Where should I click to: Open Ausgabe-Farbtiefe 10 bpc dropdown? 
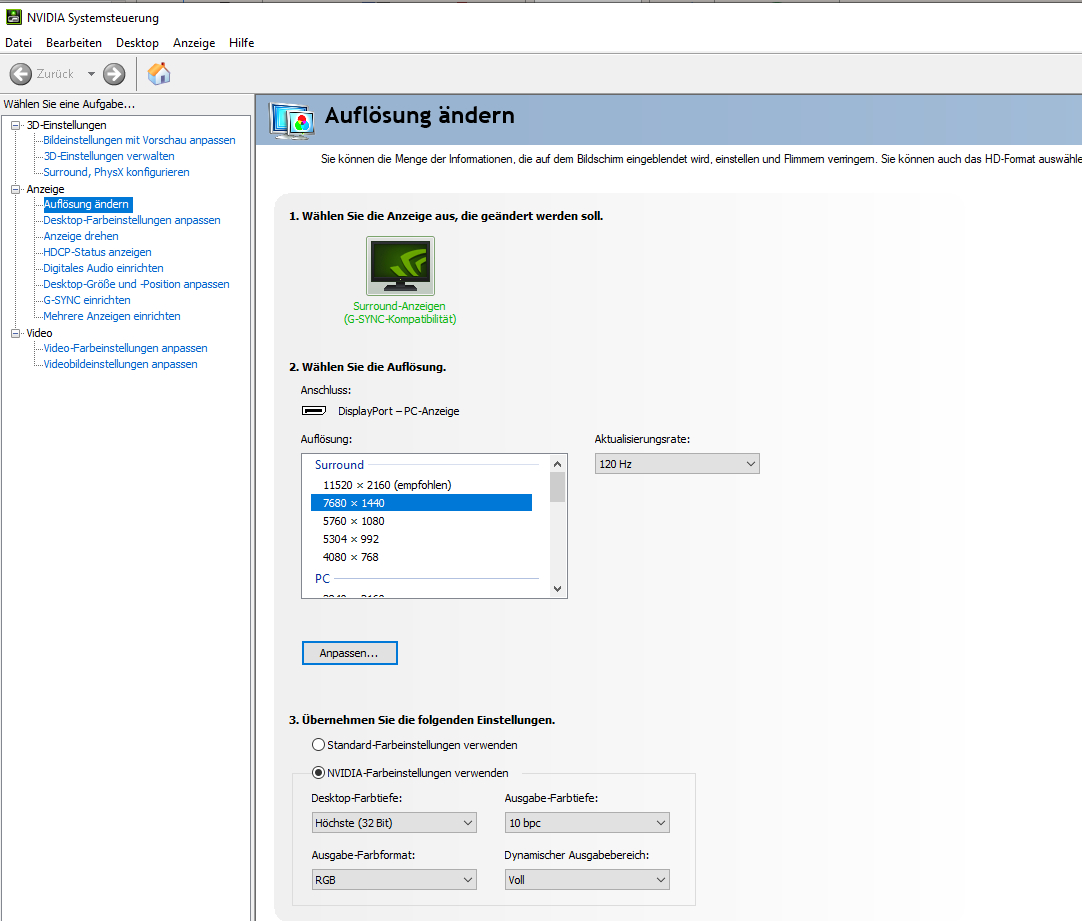click(x=587, y=822)
